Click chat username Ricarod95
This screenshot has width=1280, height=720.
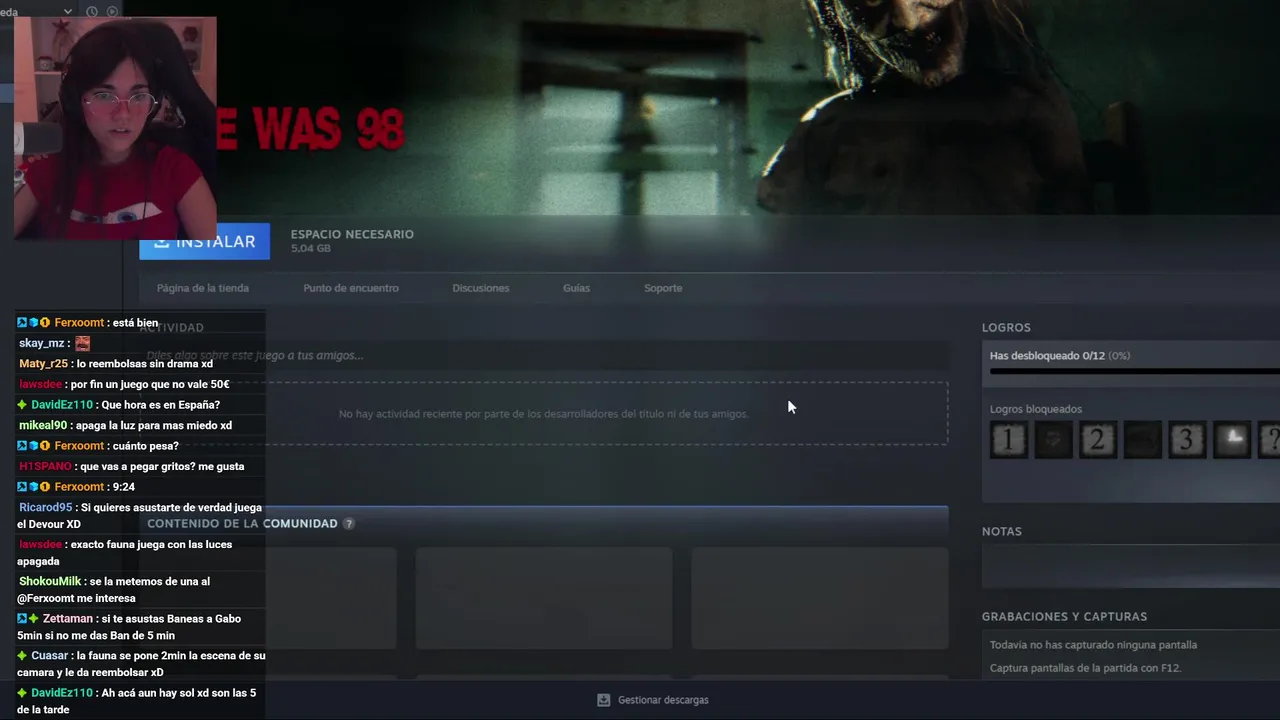pos(46,507)
